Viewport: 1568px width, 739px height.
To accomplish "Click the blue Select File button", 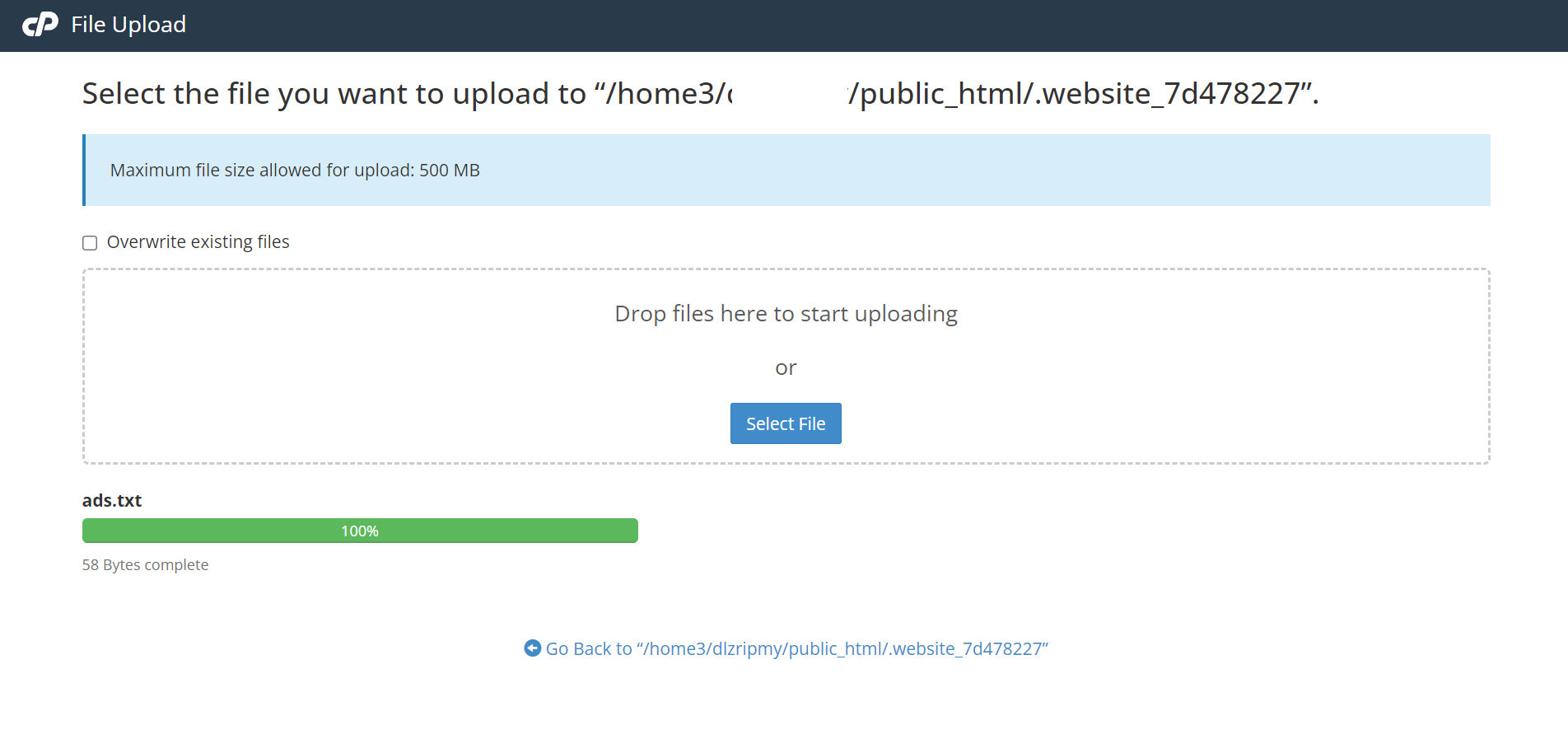I will [786, 423].
